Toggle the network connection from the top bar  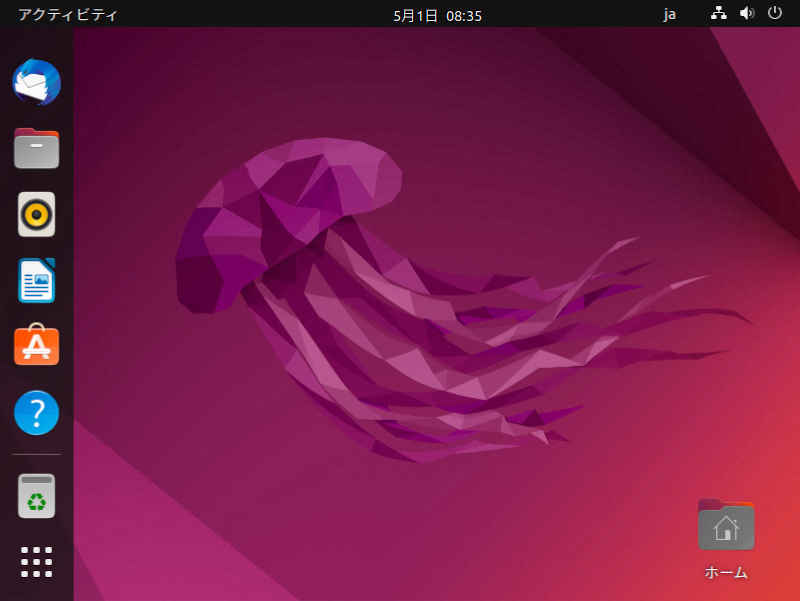coord(718,14)
